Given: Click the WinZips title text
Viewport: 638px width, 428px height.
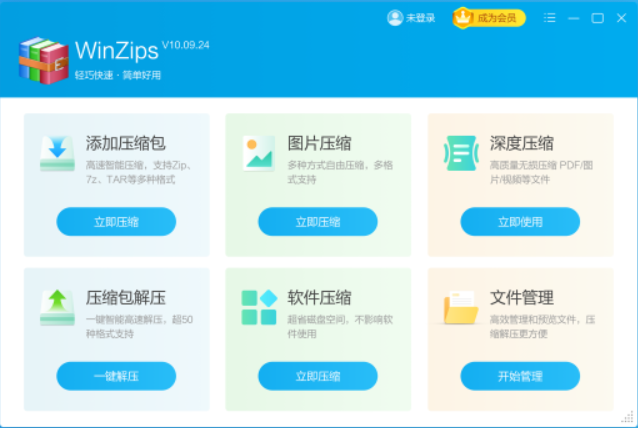Looking at the screenshot, I should pyautogui.click(x=117, y=51).
